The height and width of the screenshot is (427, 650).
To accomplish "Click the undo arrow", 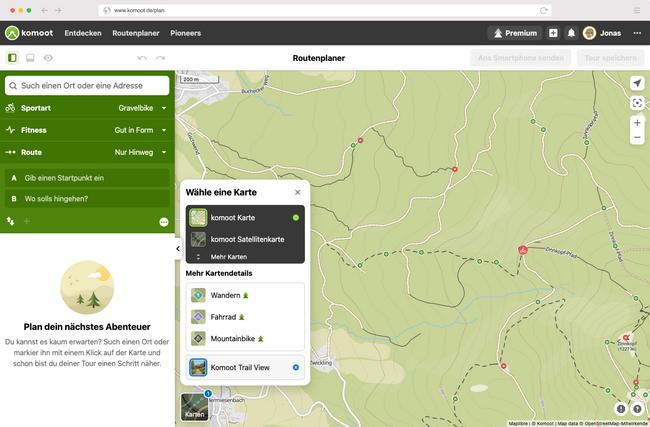I will 142,58.
